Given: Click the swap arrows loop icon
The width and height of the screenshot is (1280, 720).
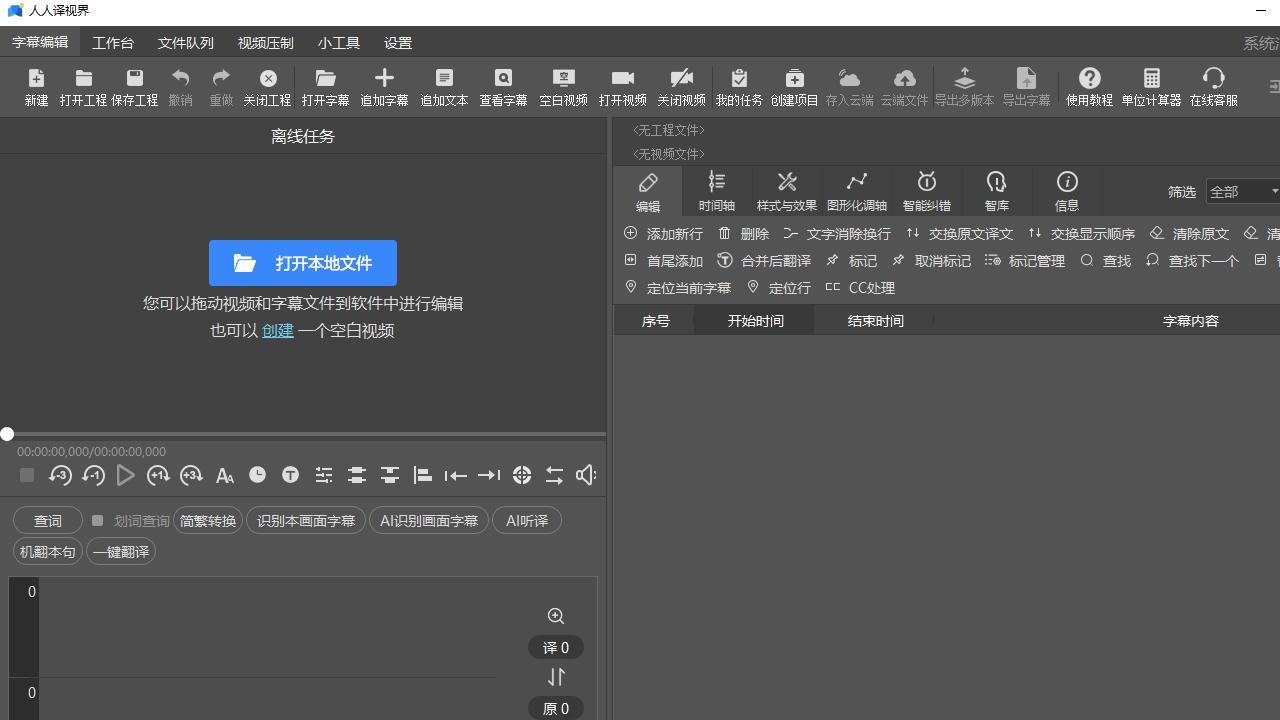Looking at the screenshot, I should (554, 475).
